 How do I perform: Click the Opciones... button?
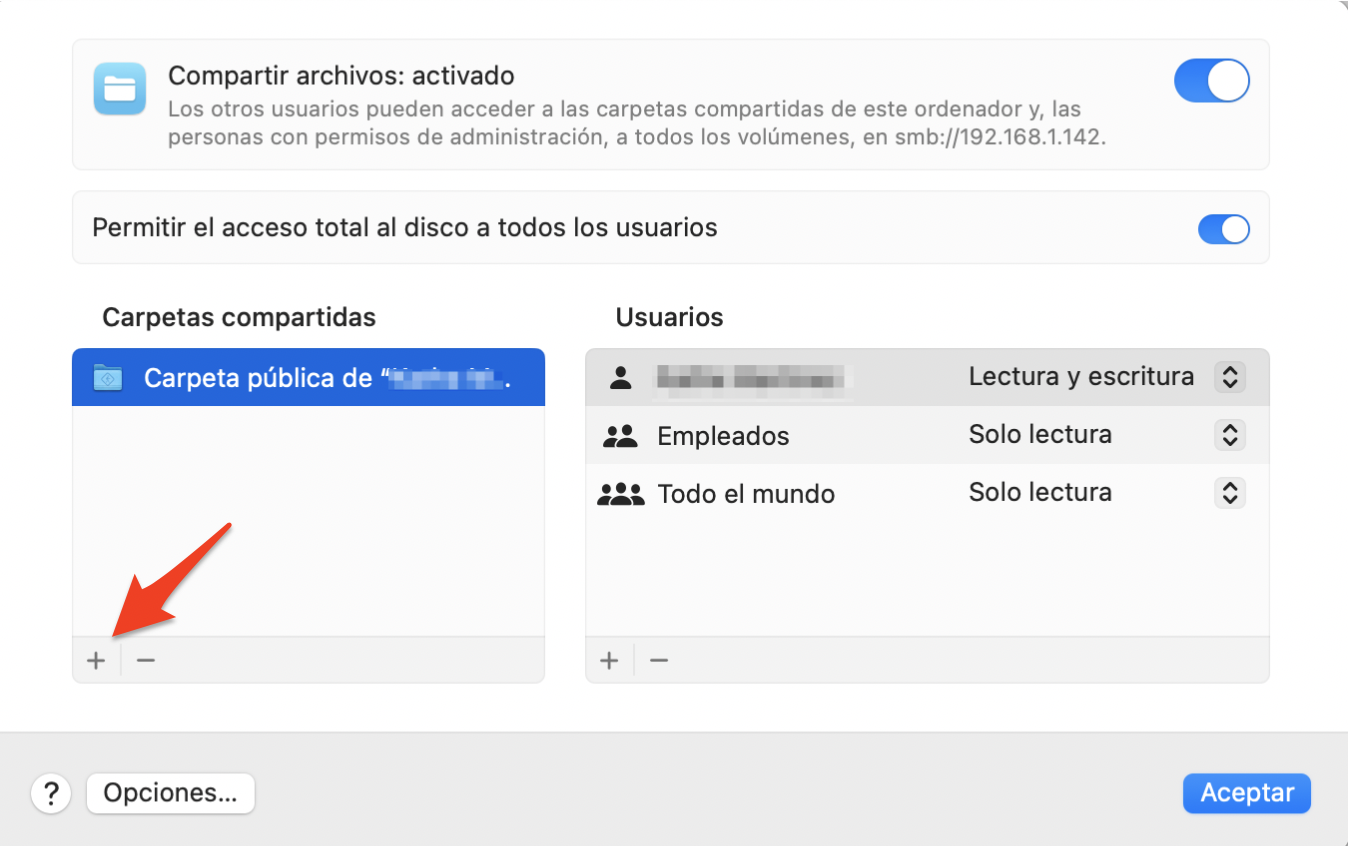click(170, 794)
